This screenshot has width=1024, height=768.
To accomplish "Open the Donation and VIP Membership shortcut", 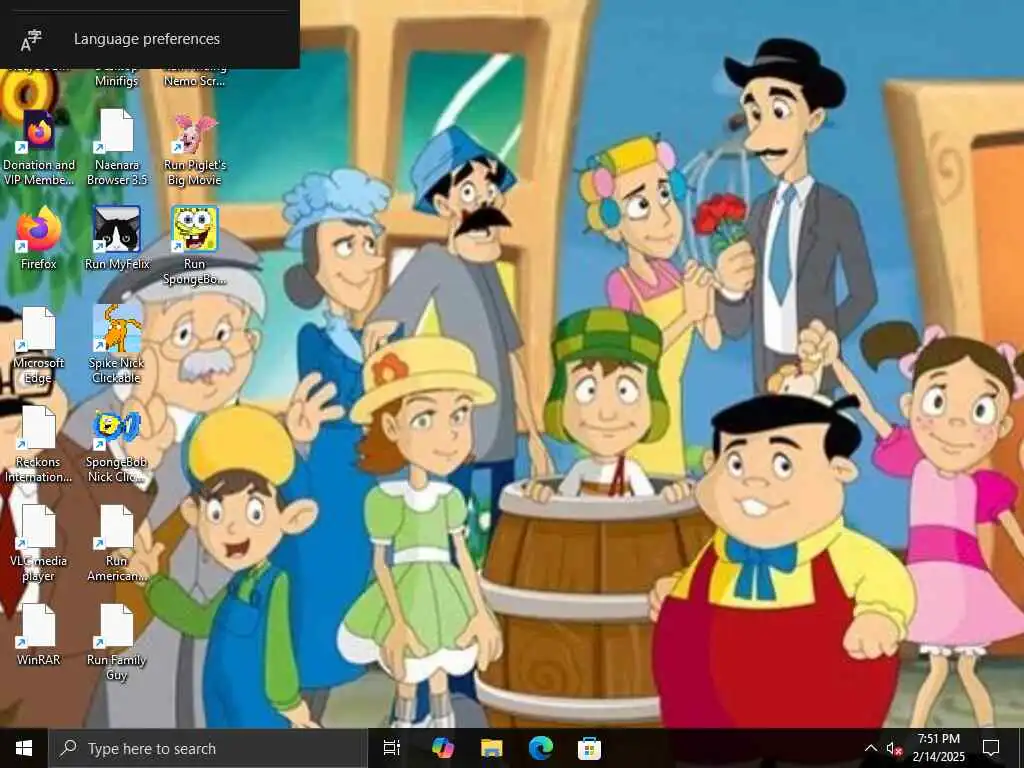I will (39, 148).
